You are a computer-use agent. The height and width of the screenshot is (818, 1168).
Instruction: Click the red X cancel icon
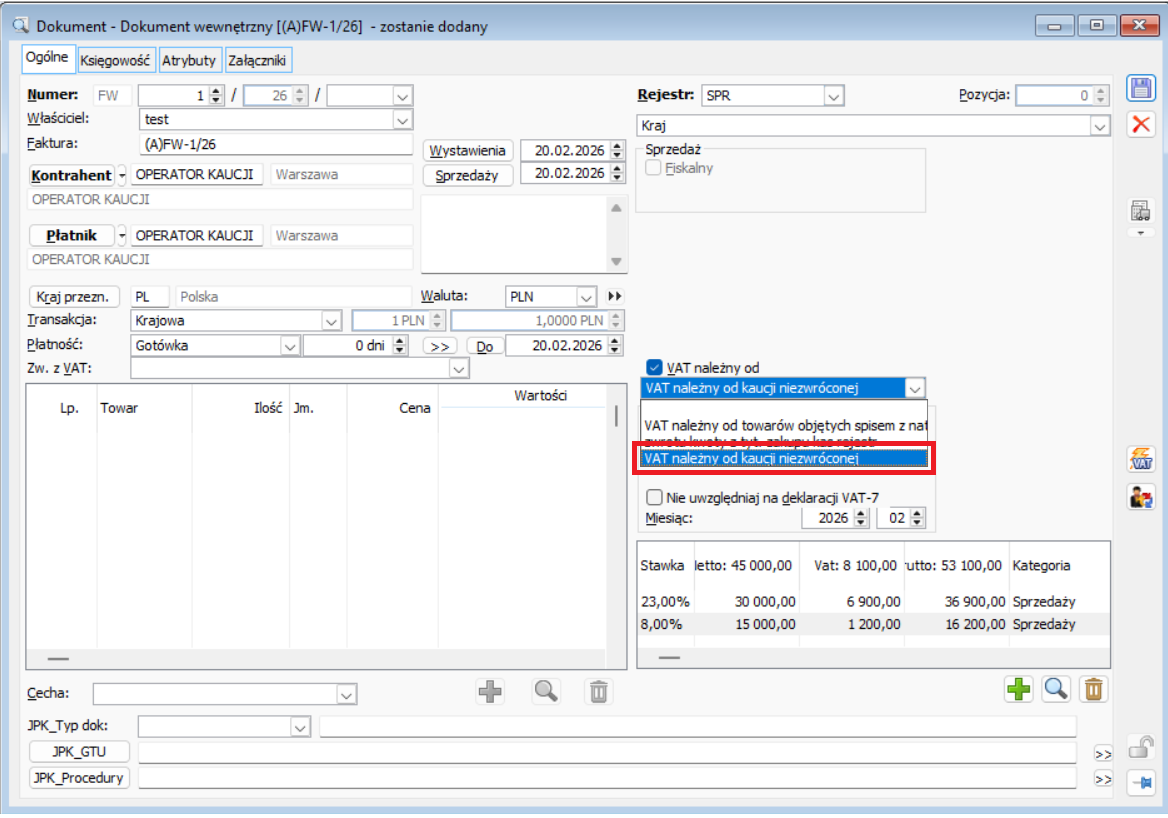(1141, 125)
